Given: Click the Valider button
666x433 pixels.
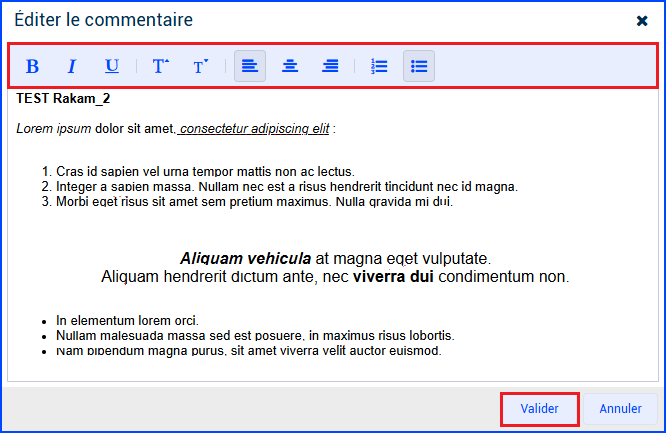Looking at the screenshot, I should coord(539,409).
